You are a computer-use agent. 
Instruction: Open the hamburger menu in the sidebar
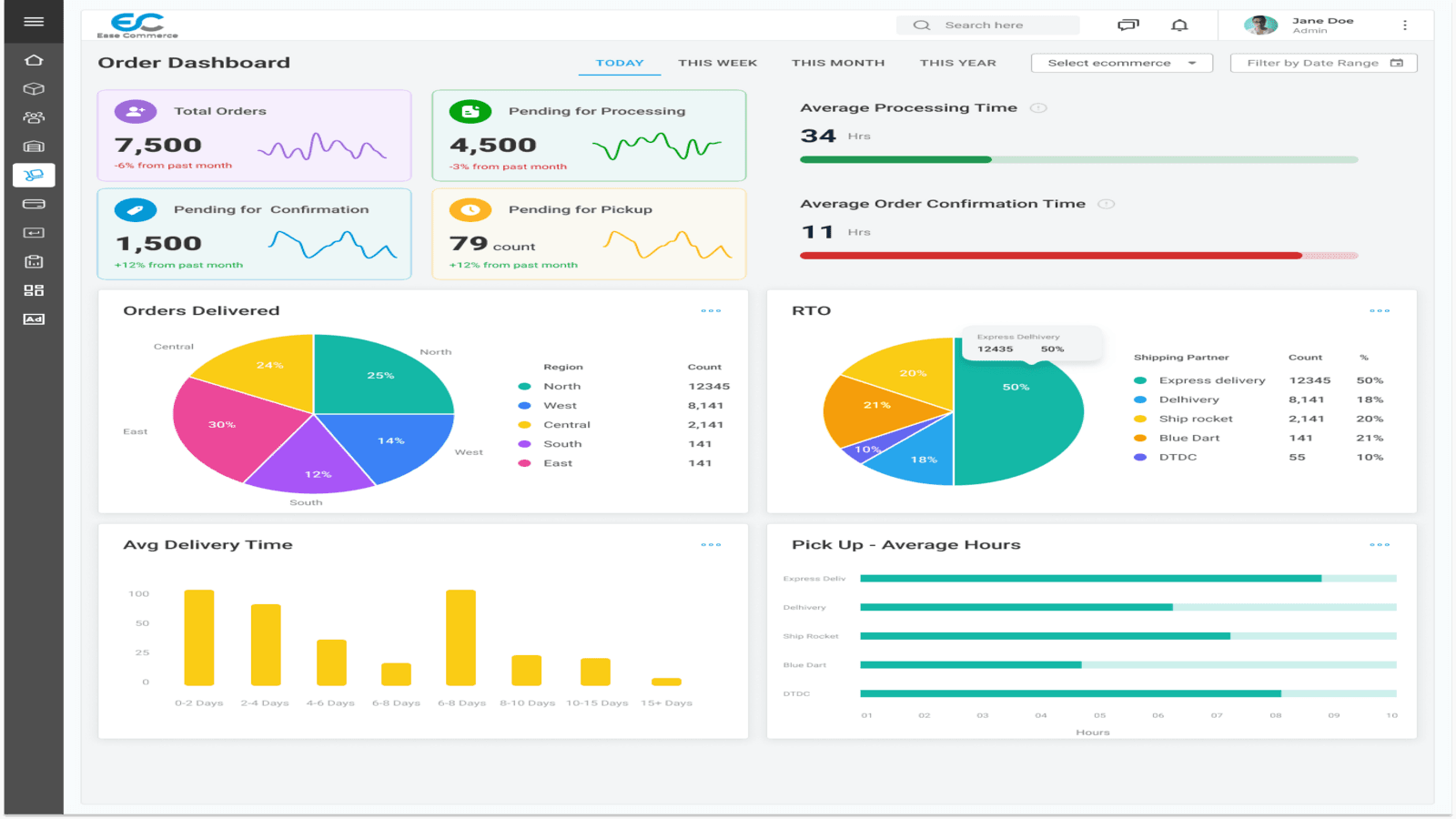coord(34,21)
